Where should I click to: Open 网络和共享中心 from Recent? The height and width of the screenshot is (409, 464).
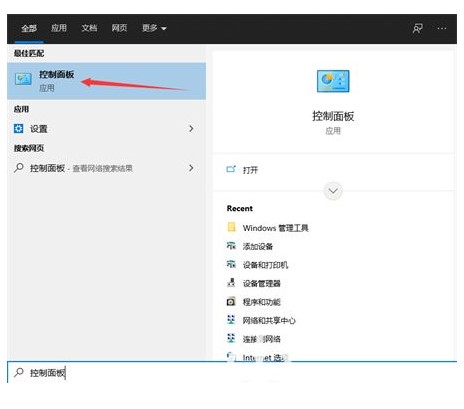tap(269, 321)
